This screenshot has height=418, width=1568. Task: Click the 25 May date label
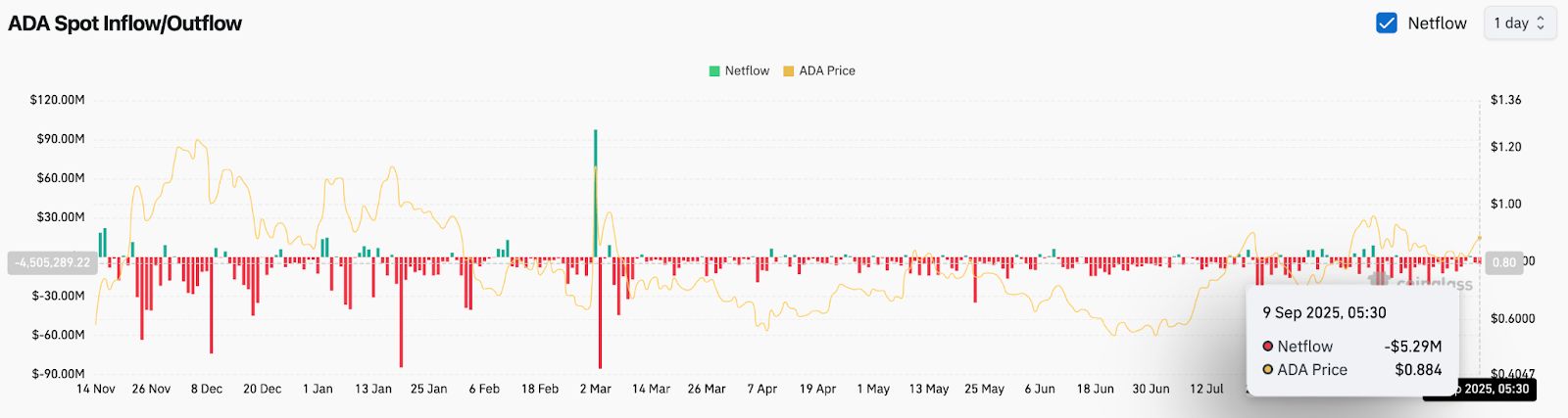click(984, 389)
